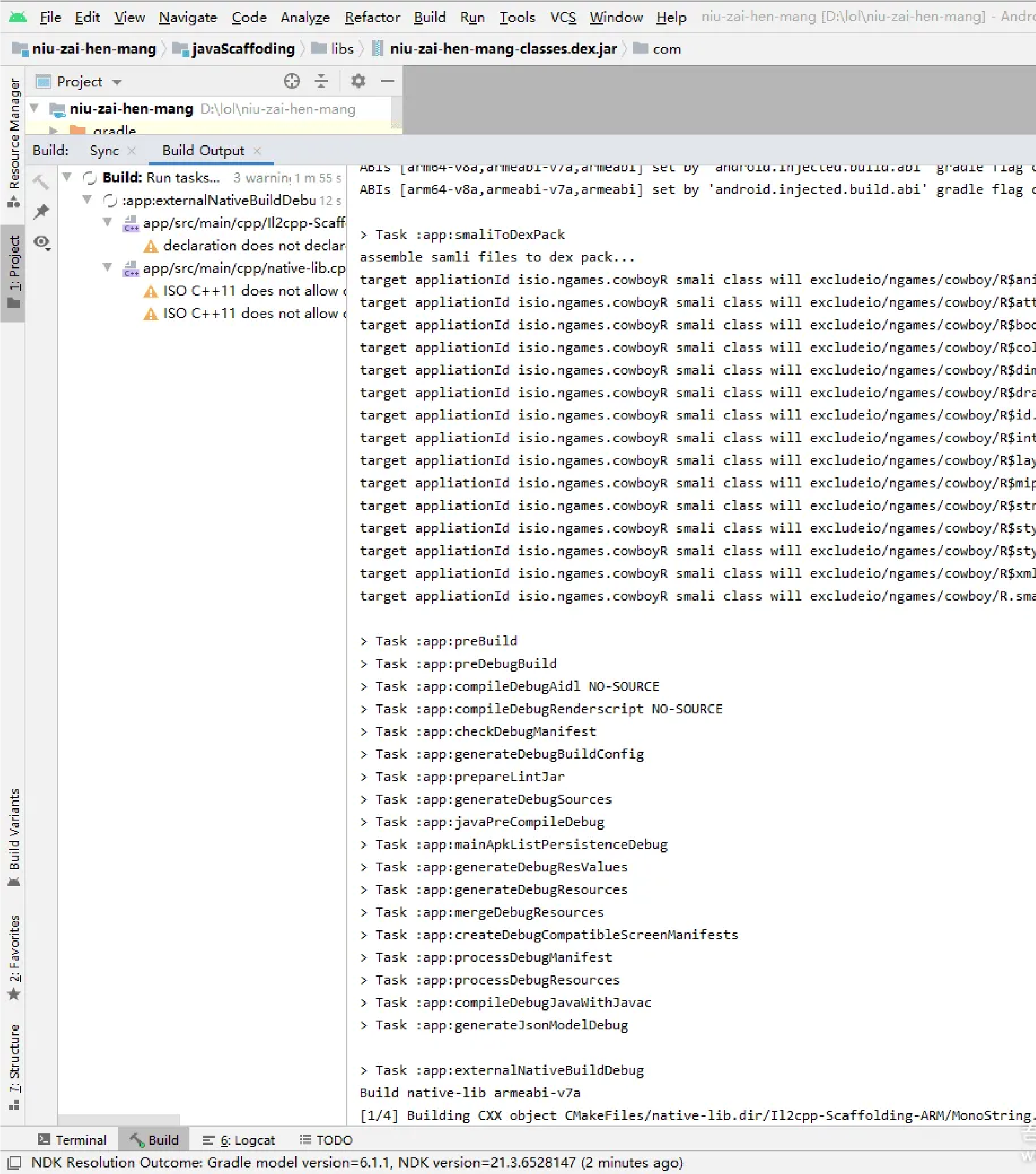Open Project panel settings gear
The height and width of the screenshot is (1174, 1036).
click(x=358, y=81)
